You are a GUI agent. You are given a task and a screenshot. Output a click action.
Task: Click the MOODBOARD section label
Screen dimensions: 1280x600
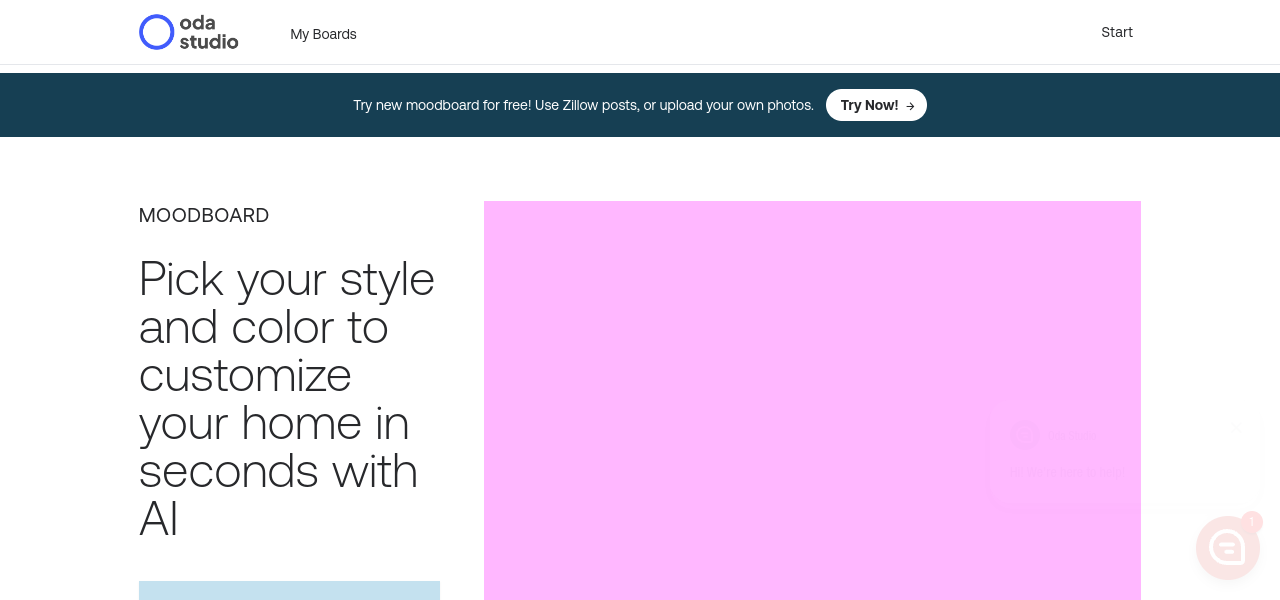[204, 215]
